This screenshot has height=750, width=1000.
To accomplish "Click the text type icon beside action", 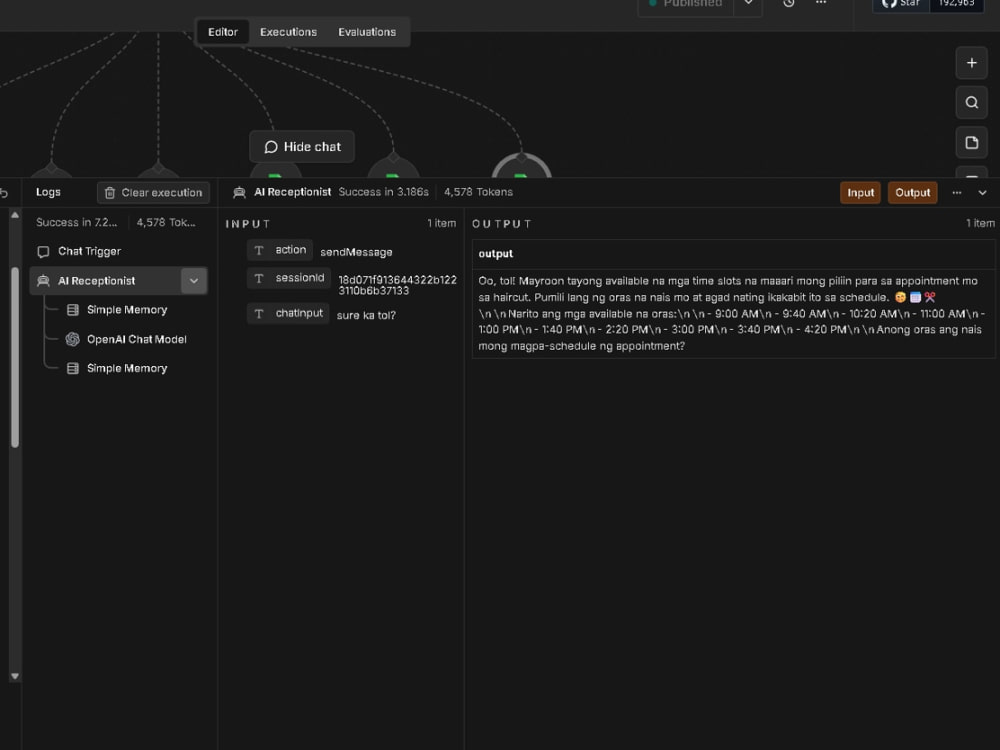I will 259,250.
